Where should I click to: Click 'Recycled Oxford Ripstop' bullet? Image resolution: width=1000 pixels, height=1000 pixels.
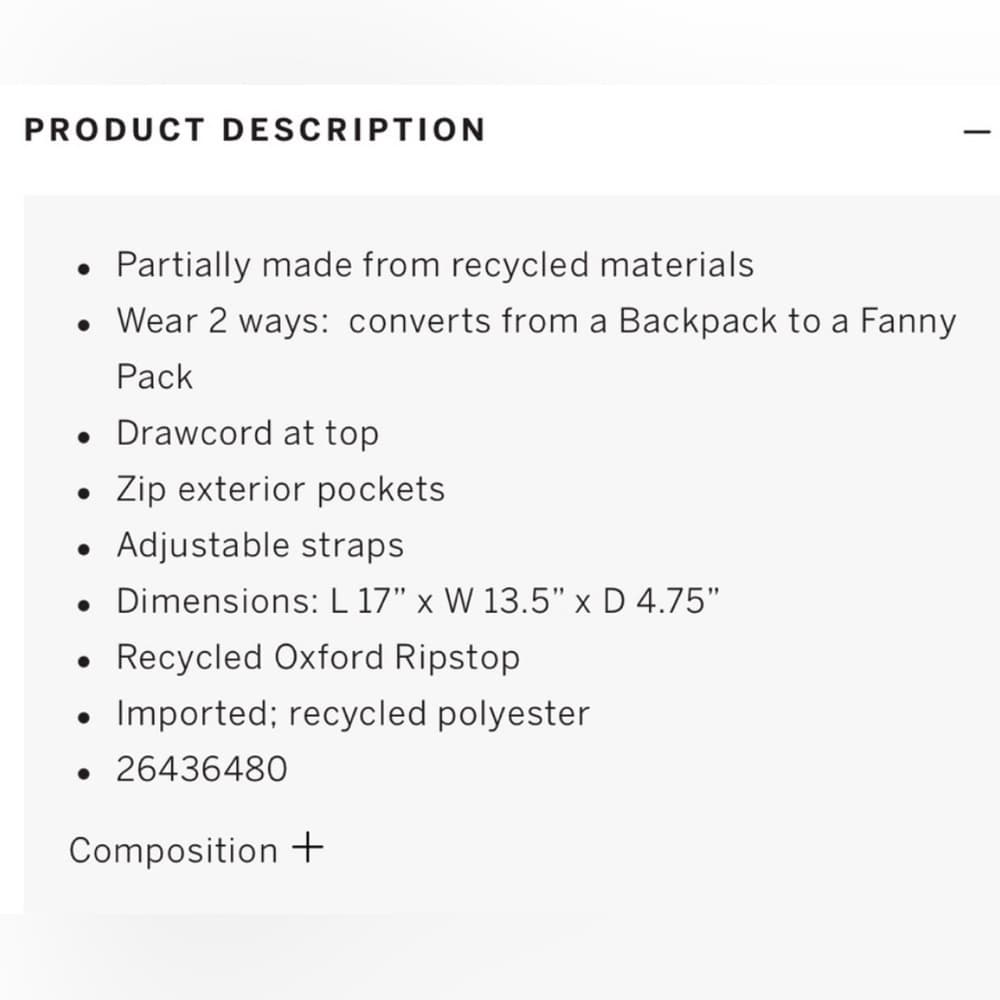click(x=318, y=657)
